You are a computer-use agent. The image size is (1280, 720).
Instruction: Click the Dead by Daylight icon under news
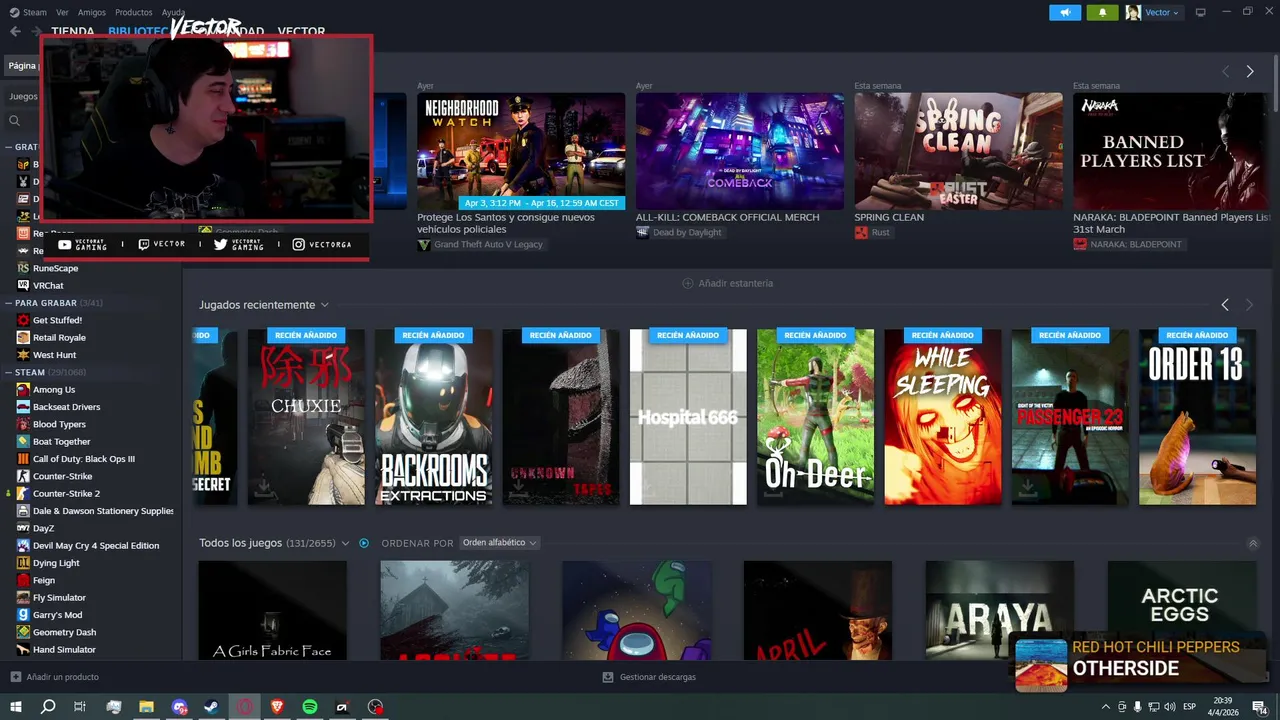642,232
